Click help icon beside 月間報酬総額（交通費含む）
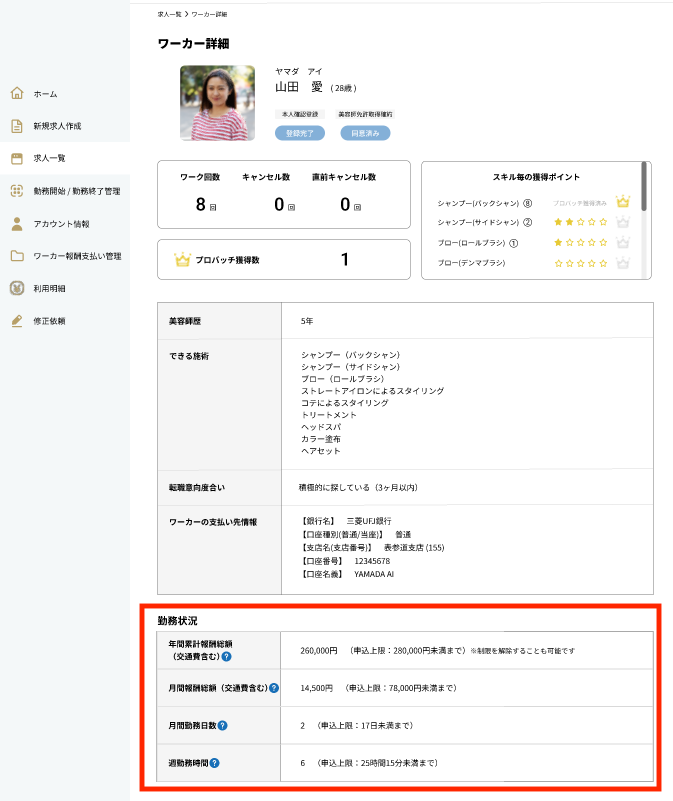The width and height of the screenshot is (673, 801). pyautogui.click(x=273, y=688)
